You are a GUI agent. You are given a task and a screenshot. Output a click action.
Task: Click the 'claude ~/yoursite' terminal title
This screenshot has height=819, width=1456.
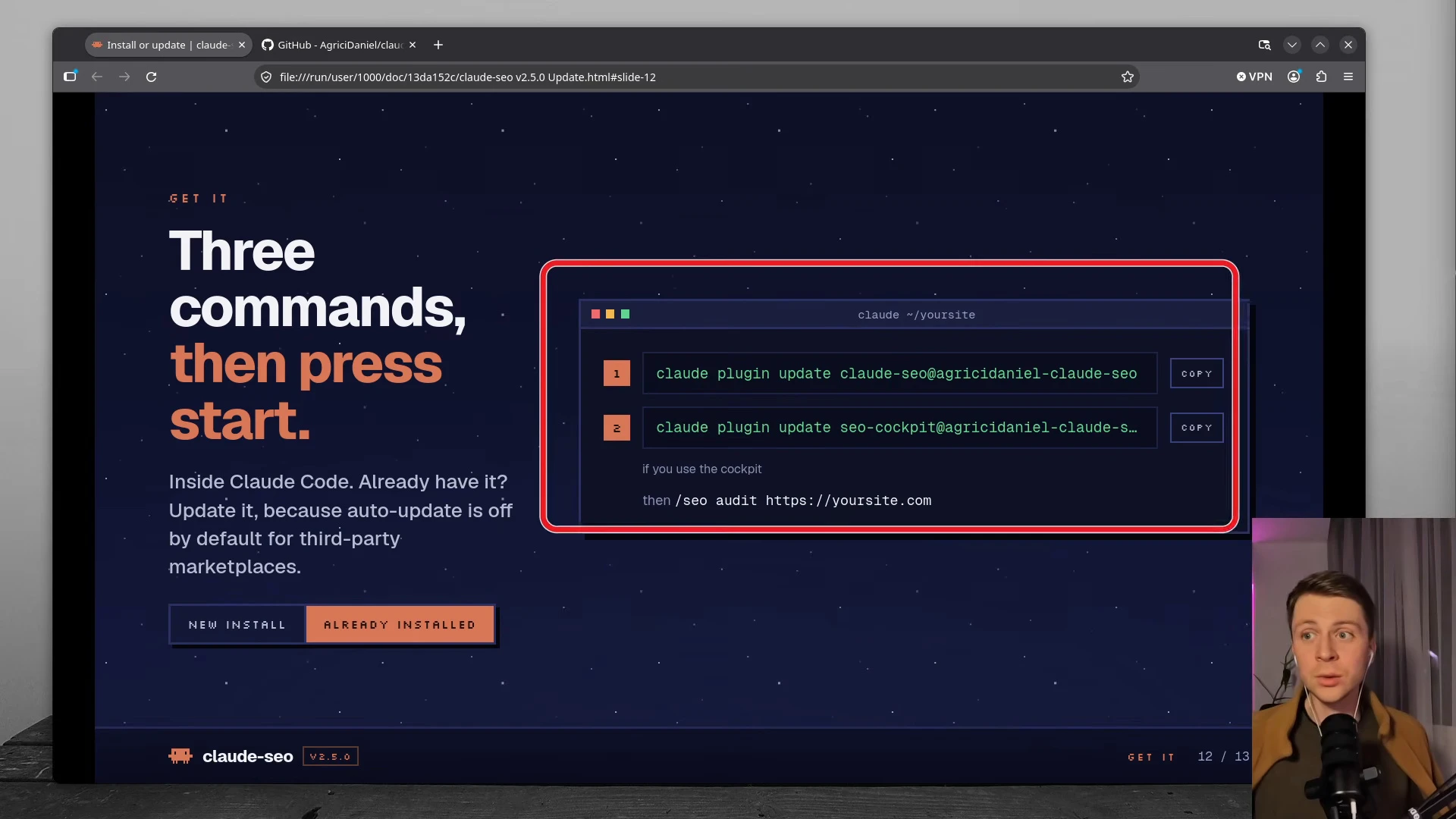click(916, 315)
